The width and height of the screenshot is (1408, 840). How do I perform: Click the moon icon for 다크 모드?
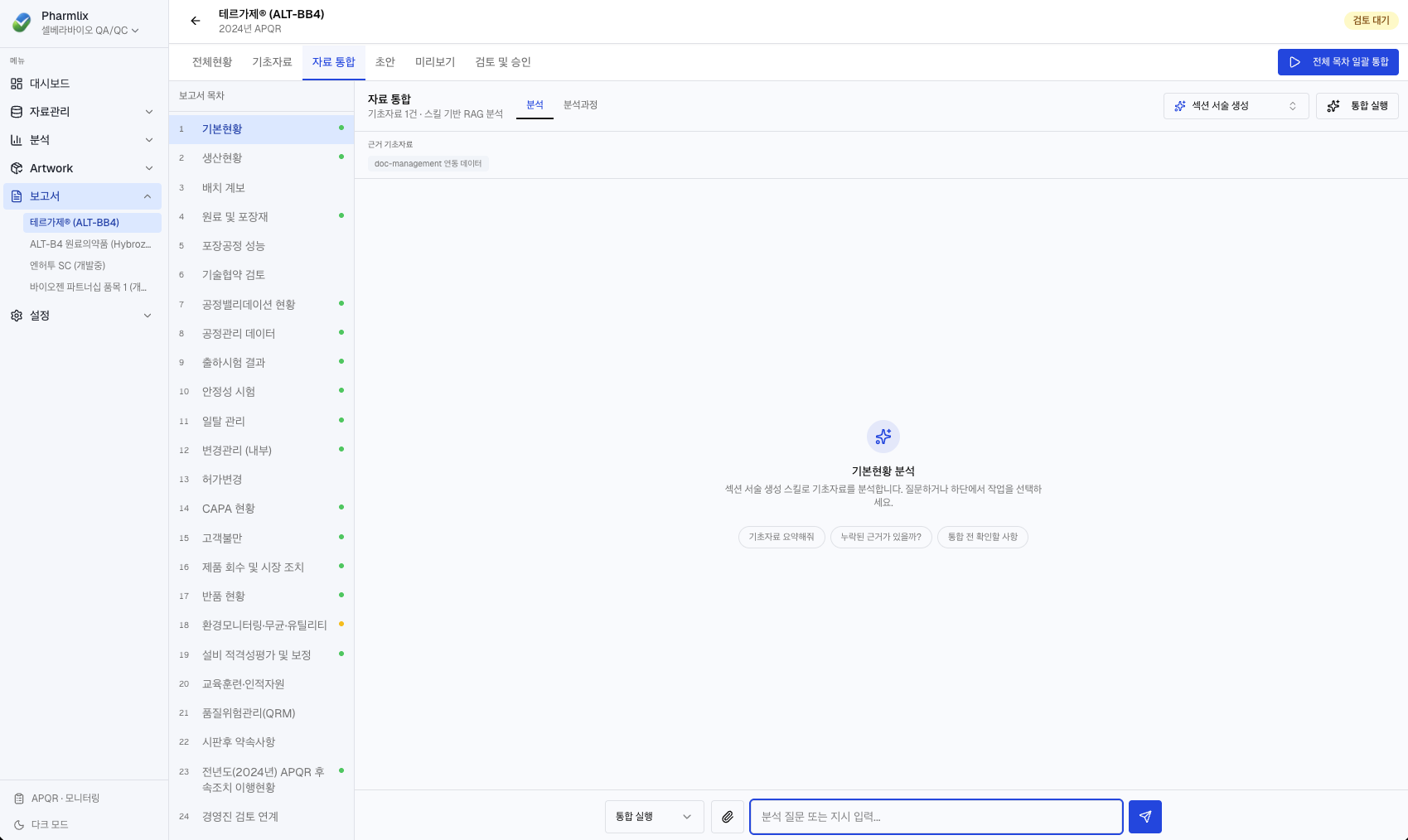coord(19,824)
